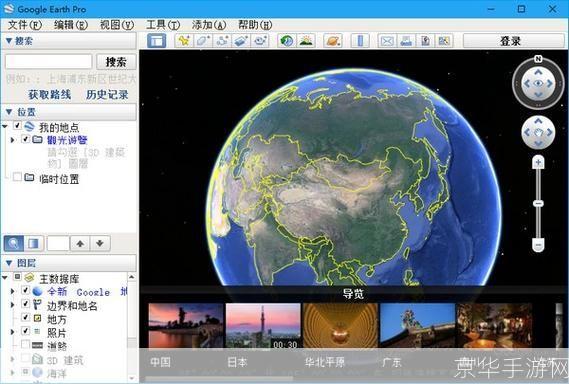Collapse the 搜索 panel
This screenshot has height=384, width=569.
click(9, 41)
